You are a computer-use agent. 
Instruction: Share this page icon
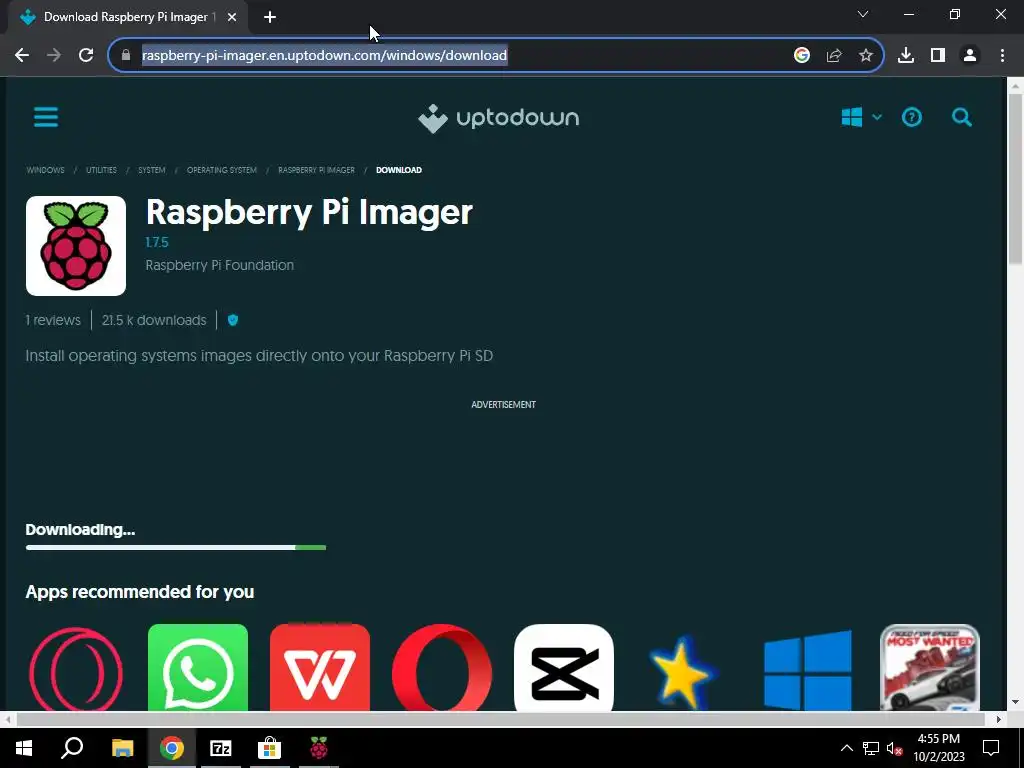click(834, 56)
